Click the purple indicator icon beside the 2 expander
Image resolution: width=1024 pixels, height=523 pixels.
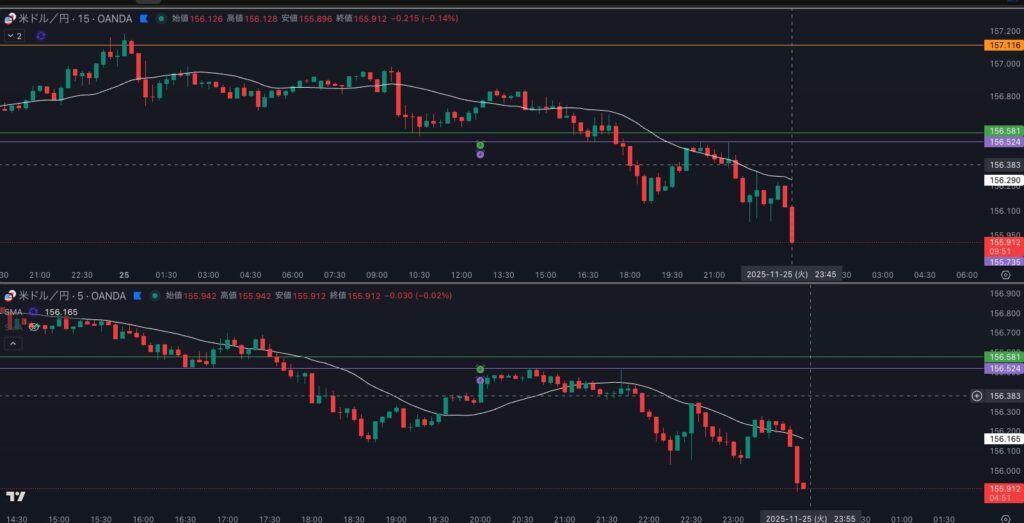tap(41, 35)
